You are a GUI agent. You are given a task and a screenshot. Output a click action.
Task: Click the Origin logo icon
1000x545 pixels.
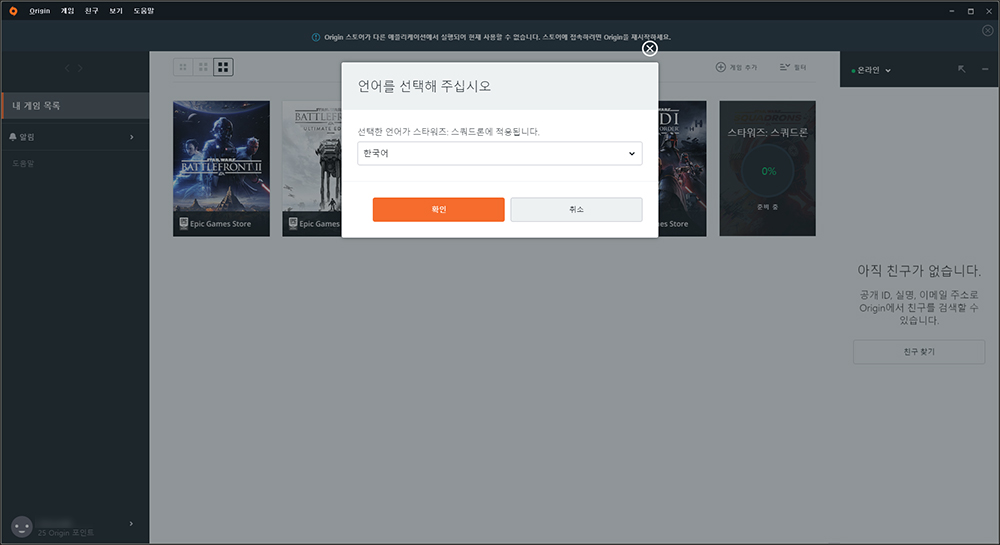pyautogui.click(x=13, y=11)
